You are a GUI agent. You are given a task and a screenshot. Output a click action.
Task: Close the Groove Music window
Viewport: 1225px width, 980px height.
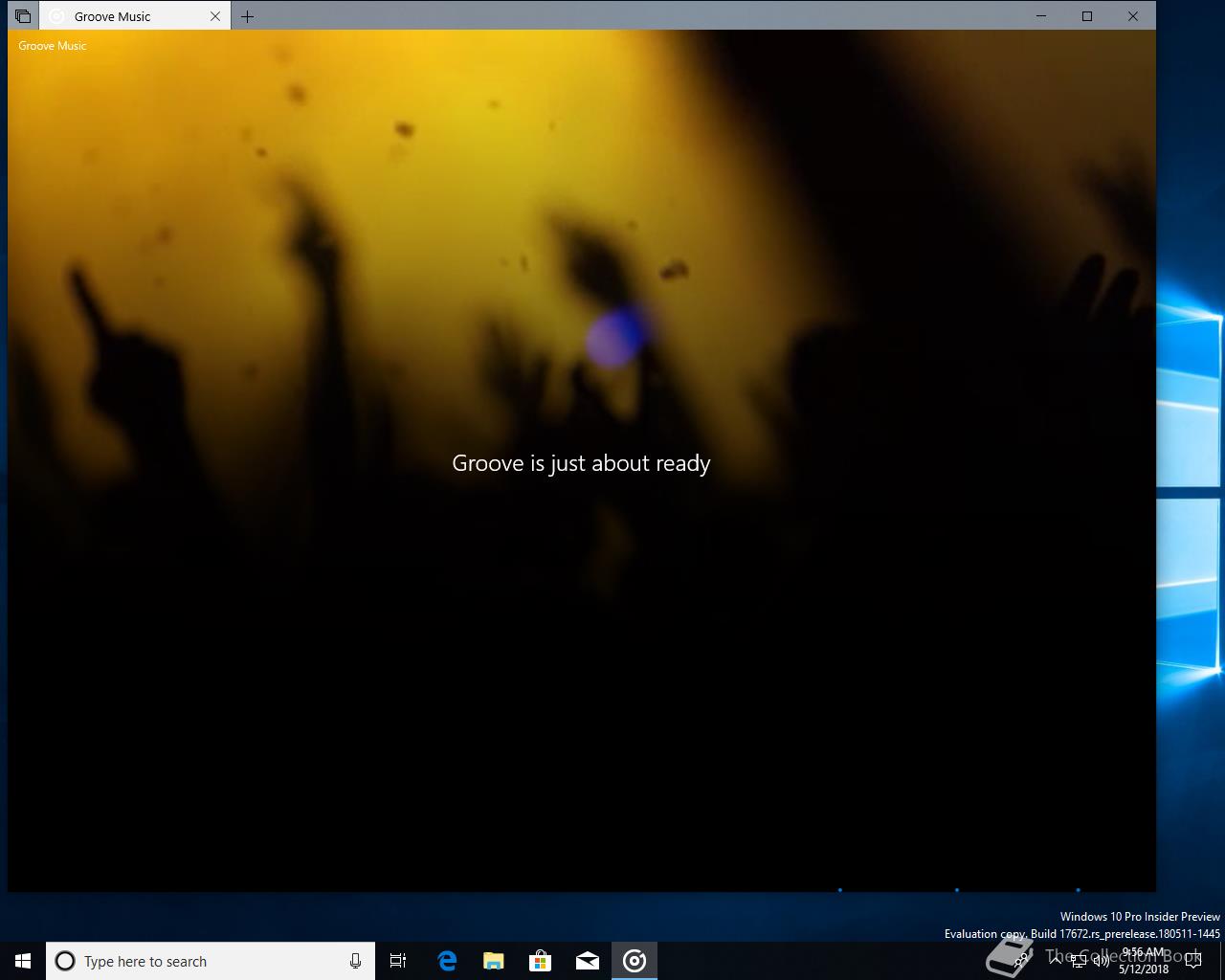click(x=1133, y=16)
